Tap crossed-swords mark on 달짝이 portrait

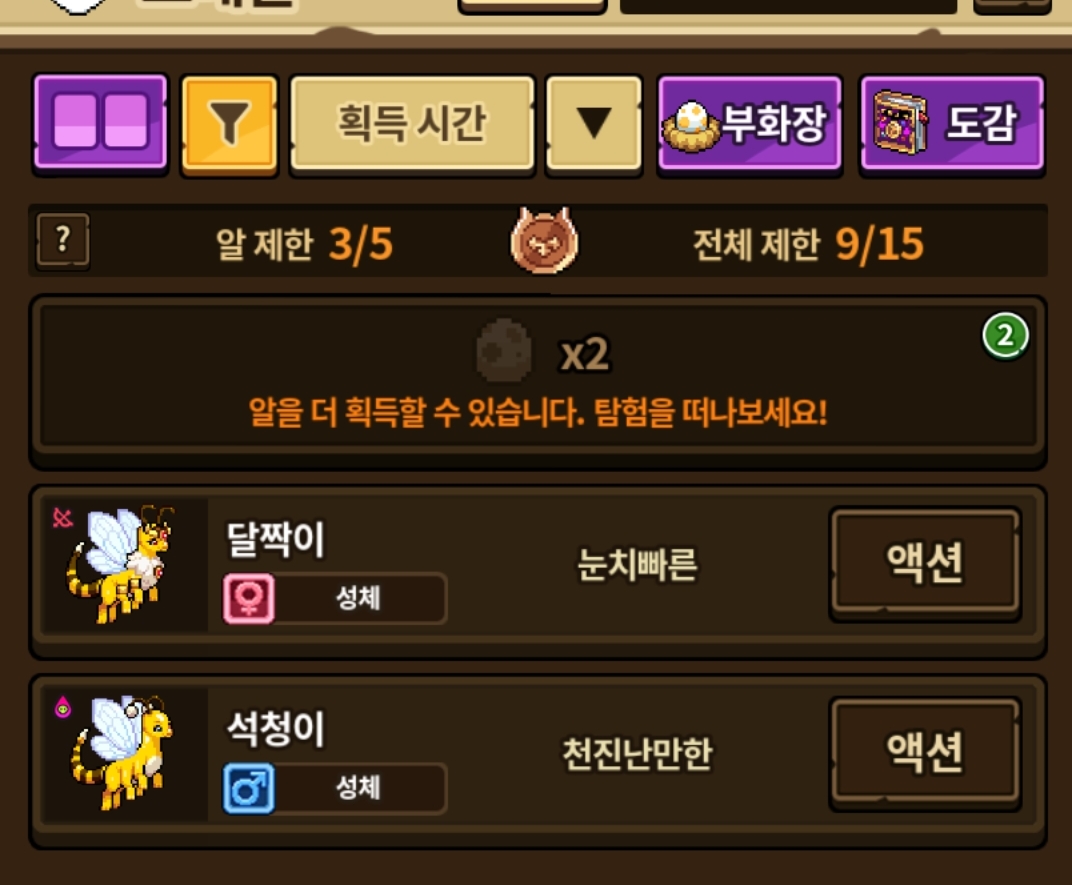pyautogui.click(x=62, y=518)
